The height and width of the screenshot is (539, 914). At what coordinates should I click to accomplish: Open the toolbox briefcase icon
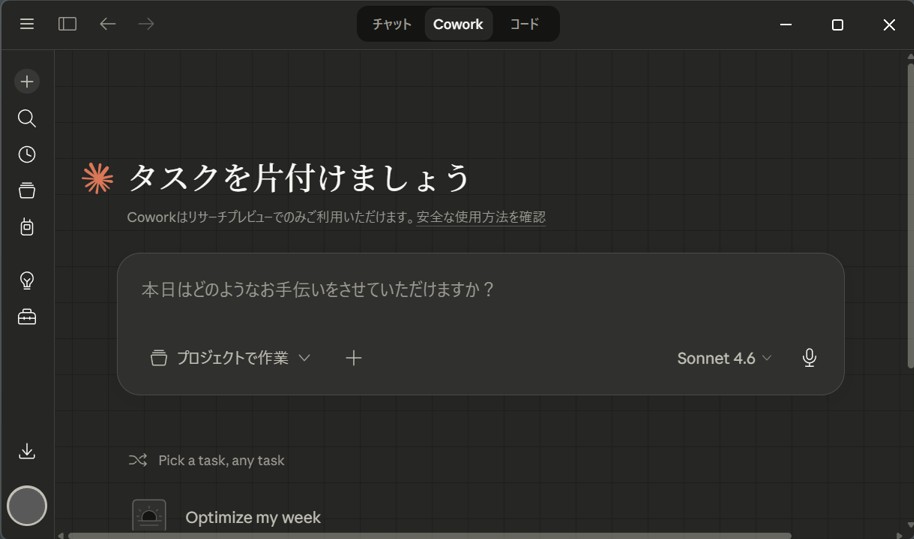27,317
